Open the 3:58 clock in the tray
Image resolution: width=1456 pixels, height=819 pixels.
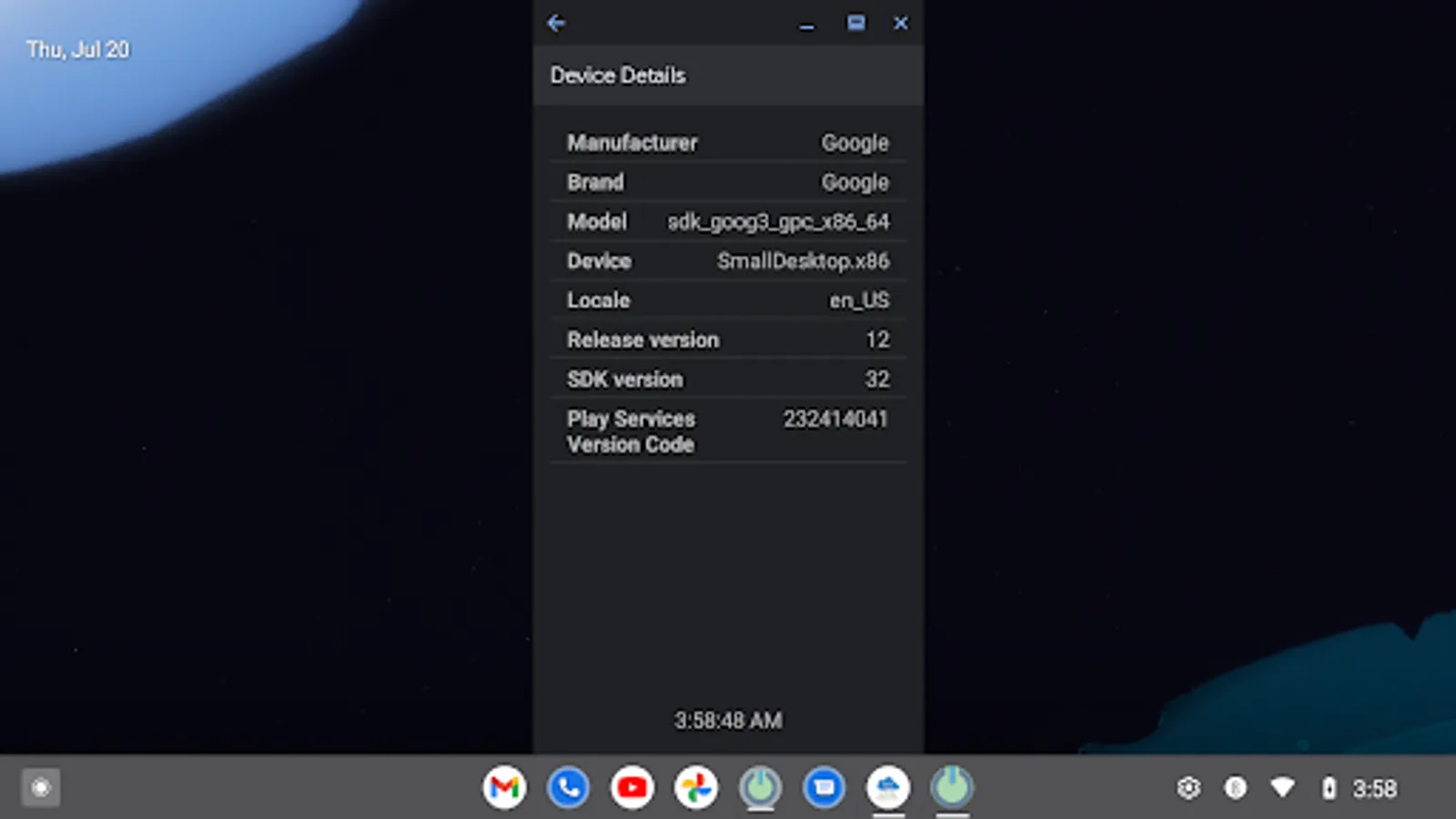1374,789
